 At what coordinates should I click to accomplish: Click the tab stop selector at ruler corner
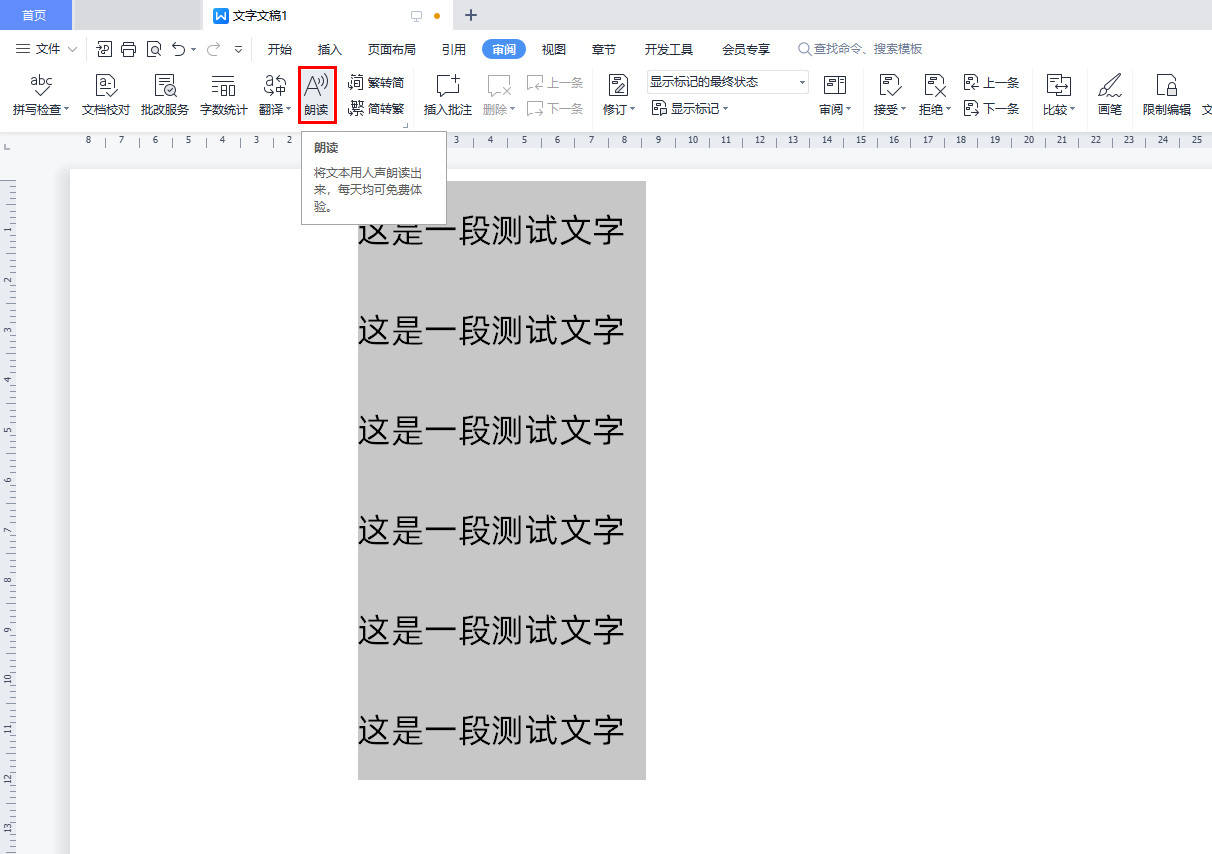pyautogui.click(x=9, y=147)
